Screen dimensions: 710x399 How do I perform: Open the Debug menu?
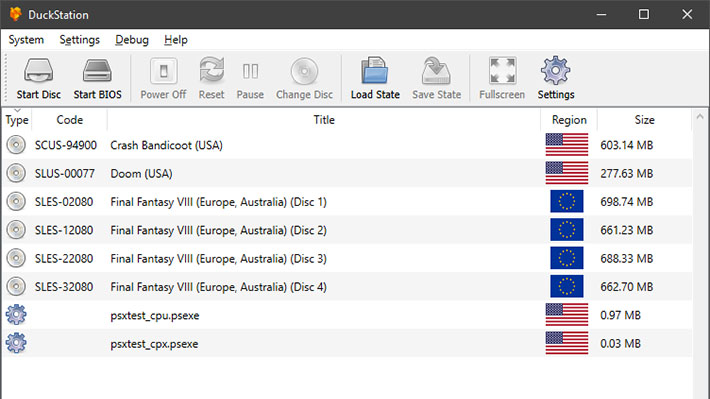132,40
